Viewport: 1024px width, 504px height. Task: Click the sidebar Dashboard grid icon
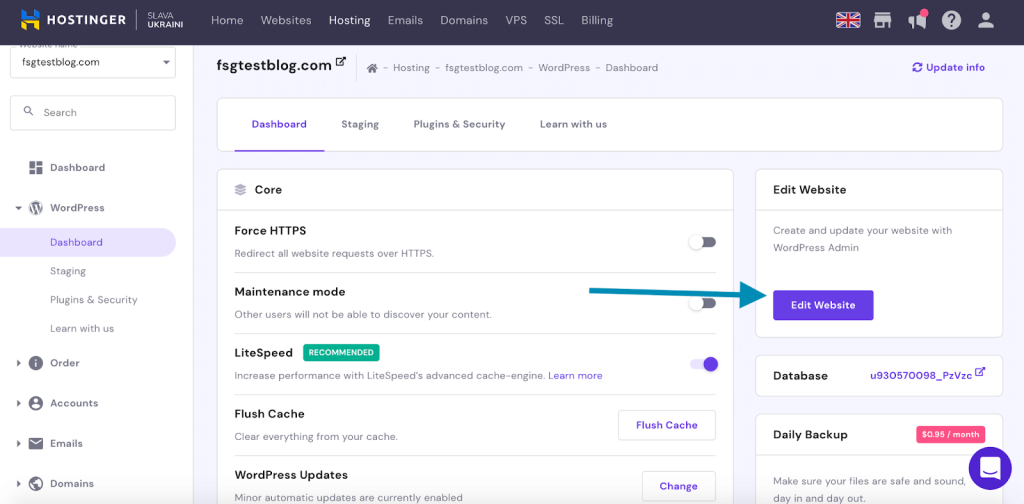pyautogui.click(x=35, y=168)
